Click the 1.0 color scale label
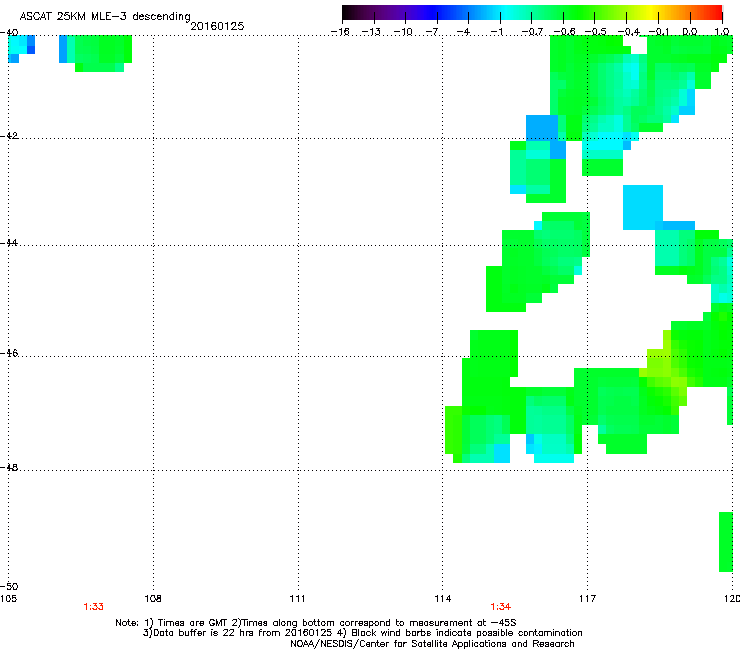 coord(722,32)
